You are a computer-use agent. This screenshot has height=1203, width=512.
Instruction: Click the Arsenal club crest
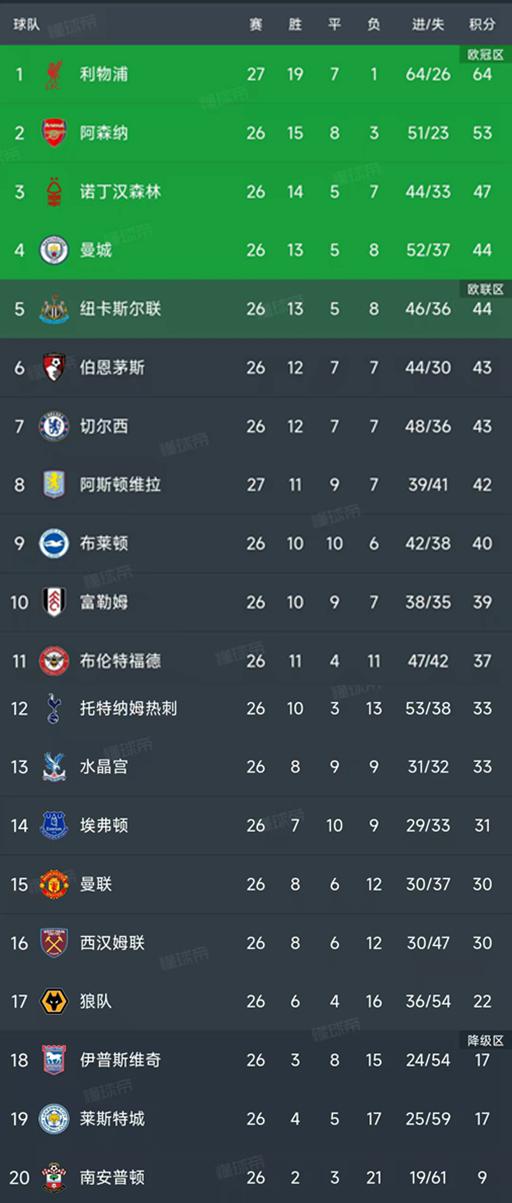pos(53,132)
